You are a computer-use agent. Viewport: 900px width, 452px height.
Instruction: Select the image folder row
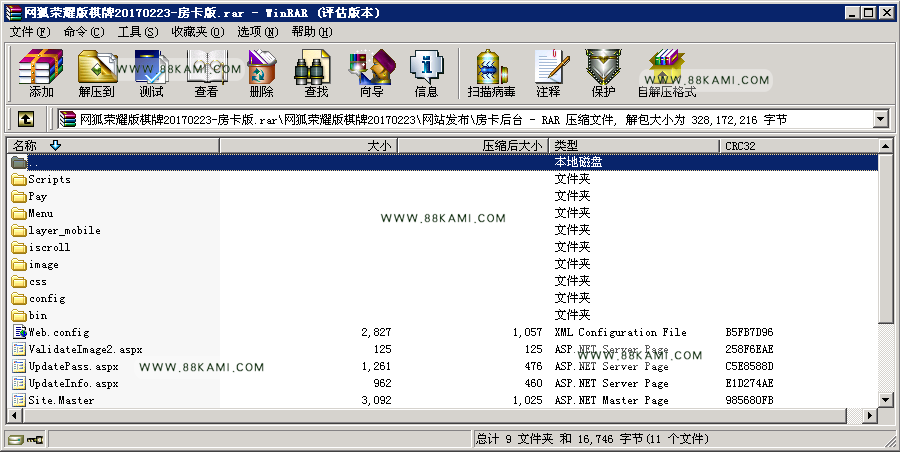point(443,264)
